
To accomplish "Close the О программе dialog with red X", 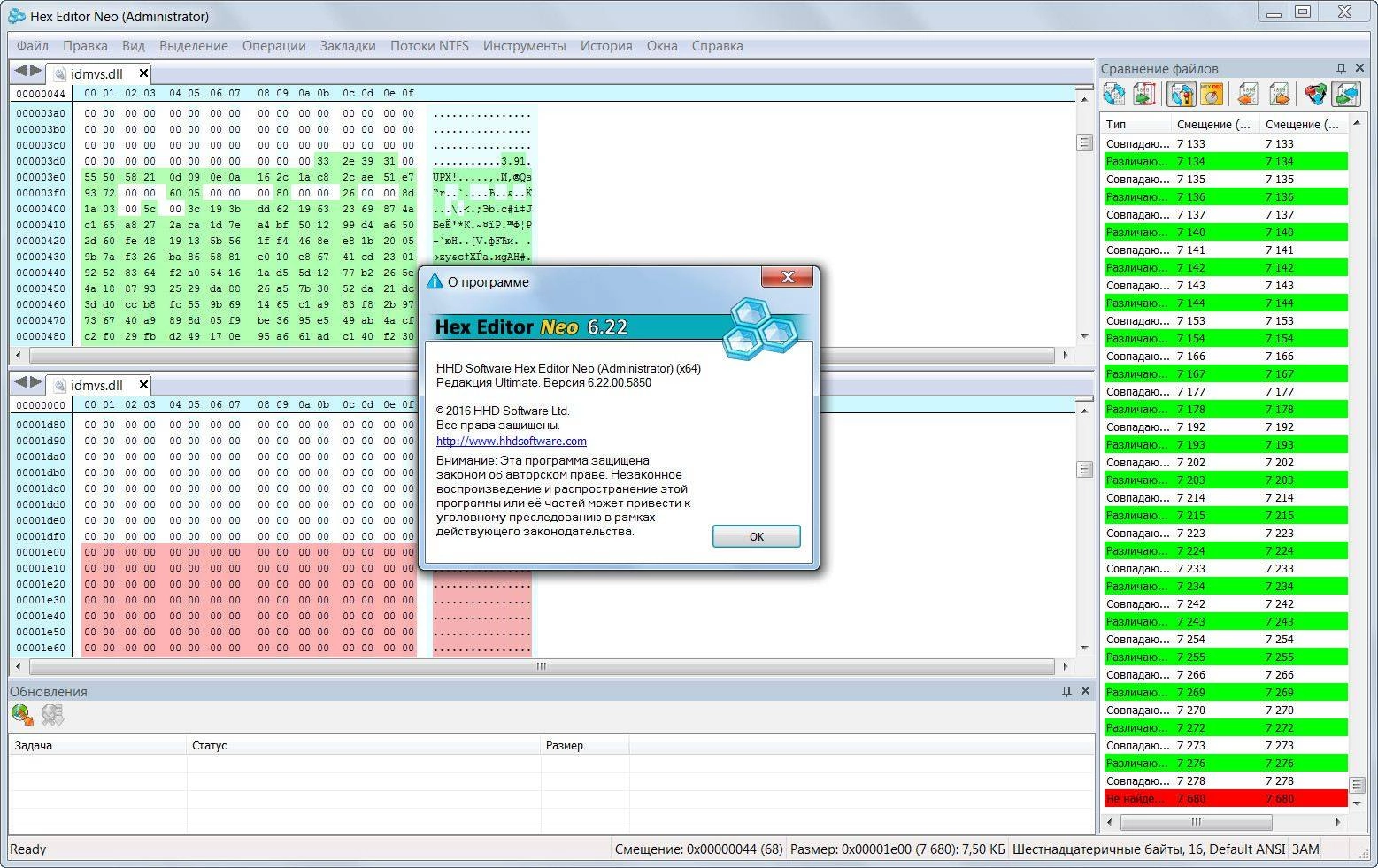I will click(787, 278).
